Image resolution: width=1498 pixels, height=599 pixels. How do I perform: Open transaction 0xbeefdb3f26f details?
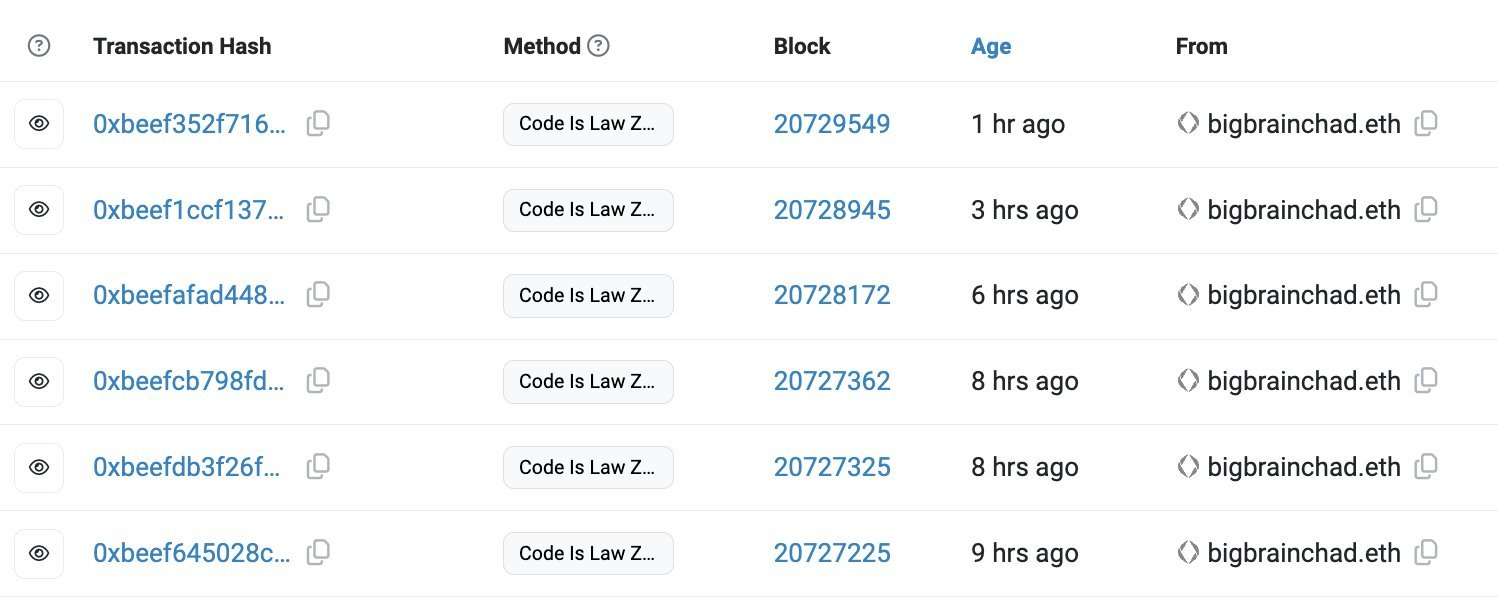[x=189, y=467]
